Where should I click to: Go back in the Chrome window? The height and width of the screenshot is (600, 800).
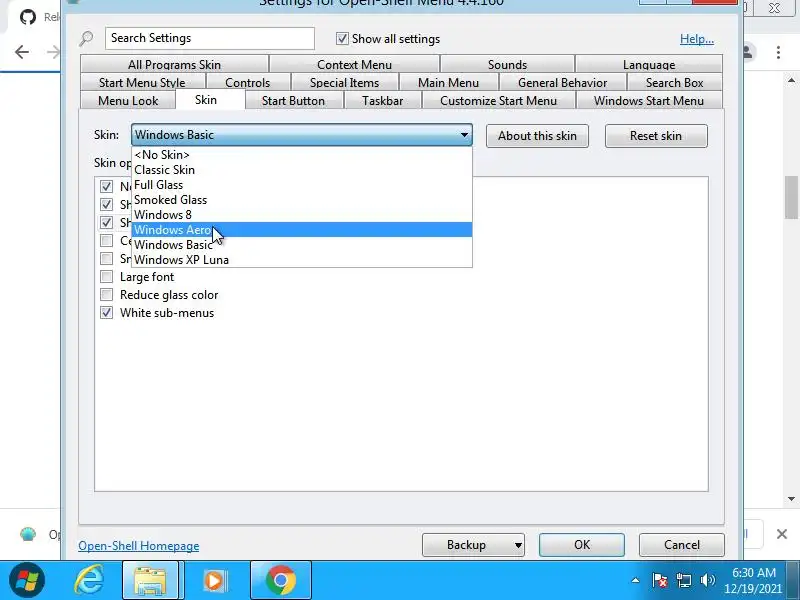pos(21,52)
